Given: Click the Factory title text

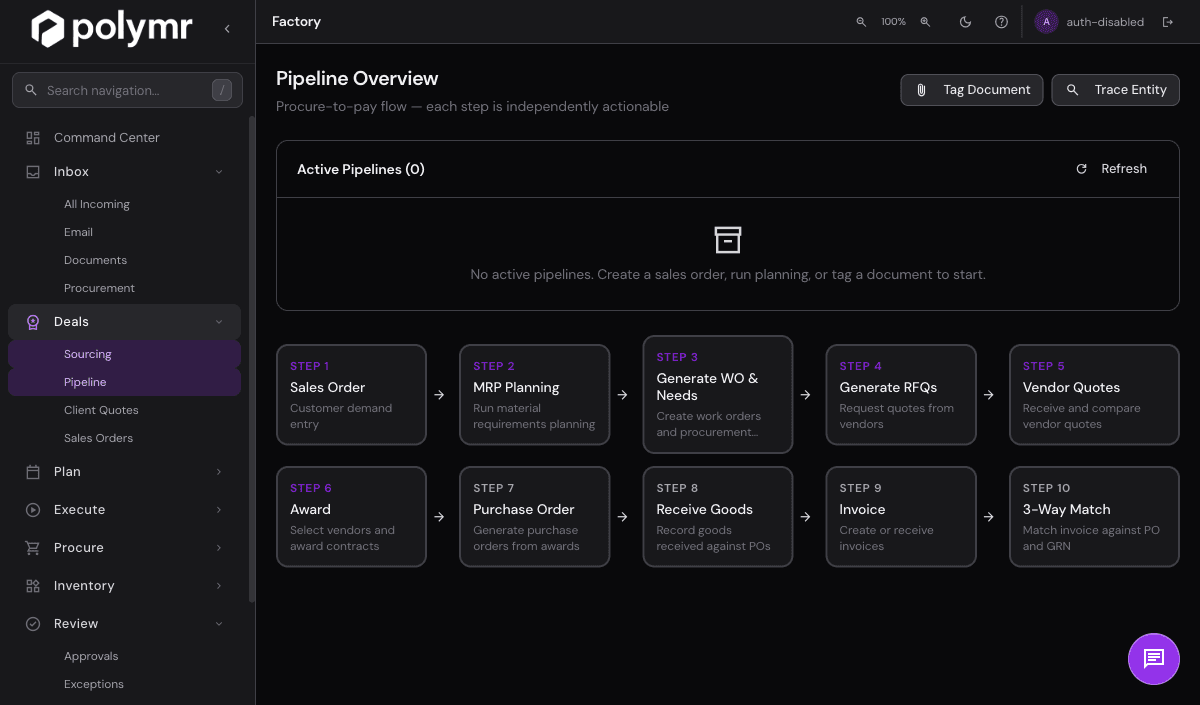Looking at the screenshot, I should 296,22.
